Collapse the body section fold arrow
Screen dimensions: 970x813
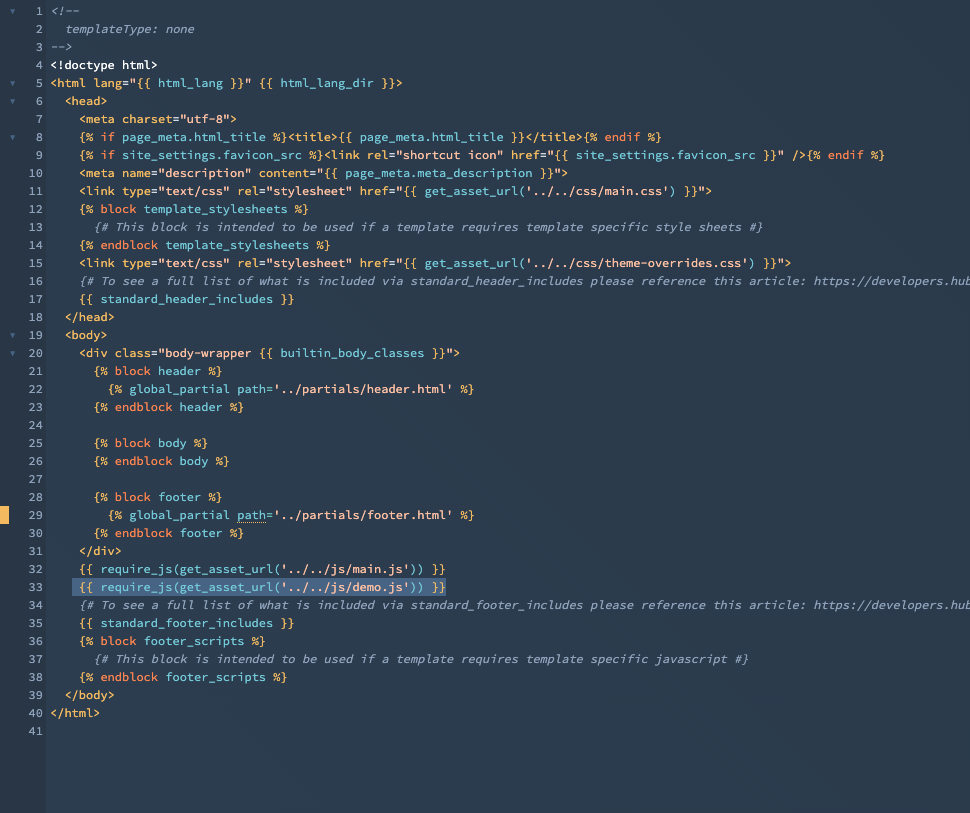coord(10,335)
